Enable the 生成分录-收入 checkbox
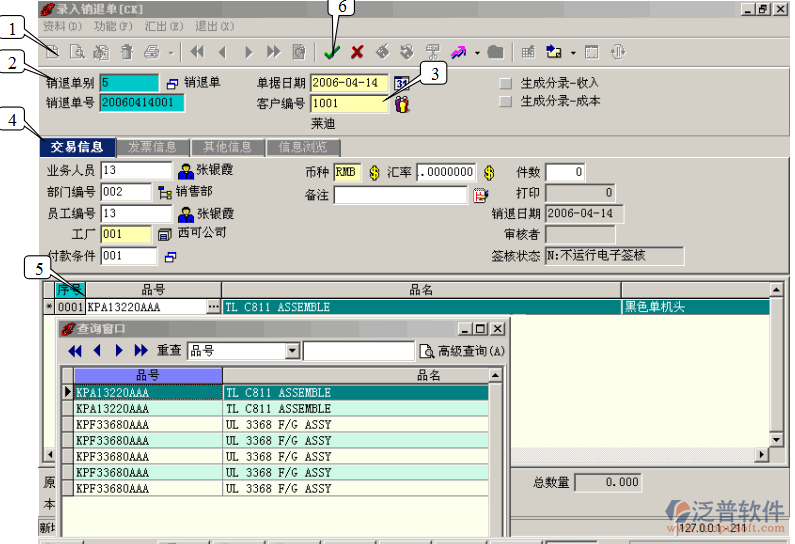The image size is (795, 544). click(506, 83)
